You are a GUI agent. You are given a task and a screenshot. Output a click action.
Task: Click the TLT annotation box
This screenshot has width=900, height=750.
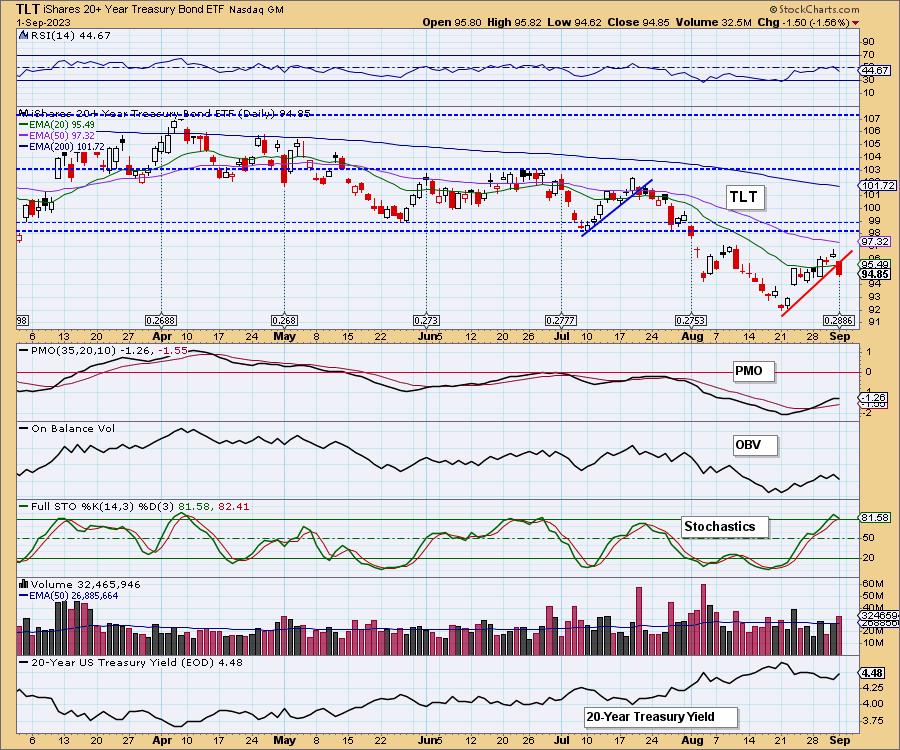[x=744, y=197]
